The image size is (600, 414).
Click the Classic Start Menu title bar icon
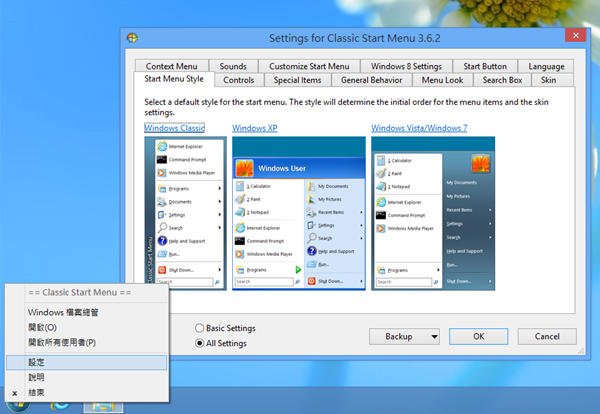pos(133,39)
